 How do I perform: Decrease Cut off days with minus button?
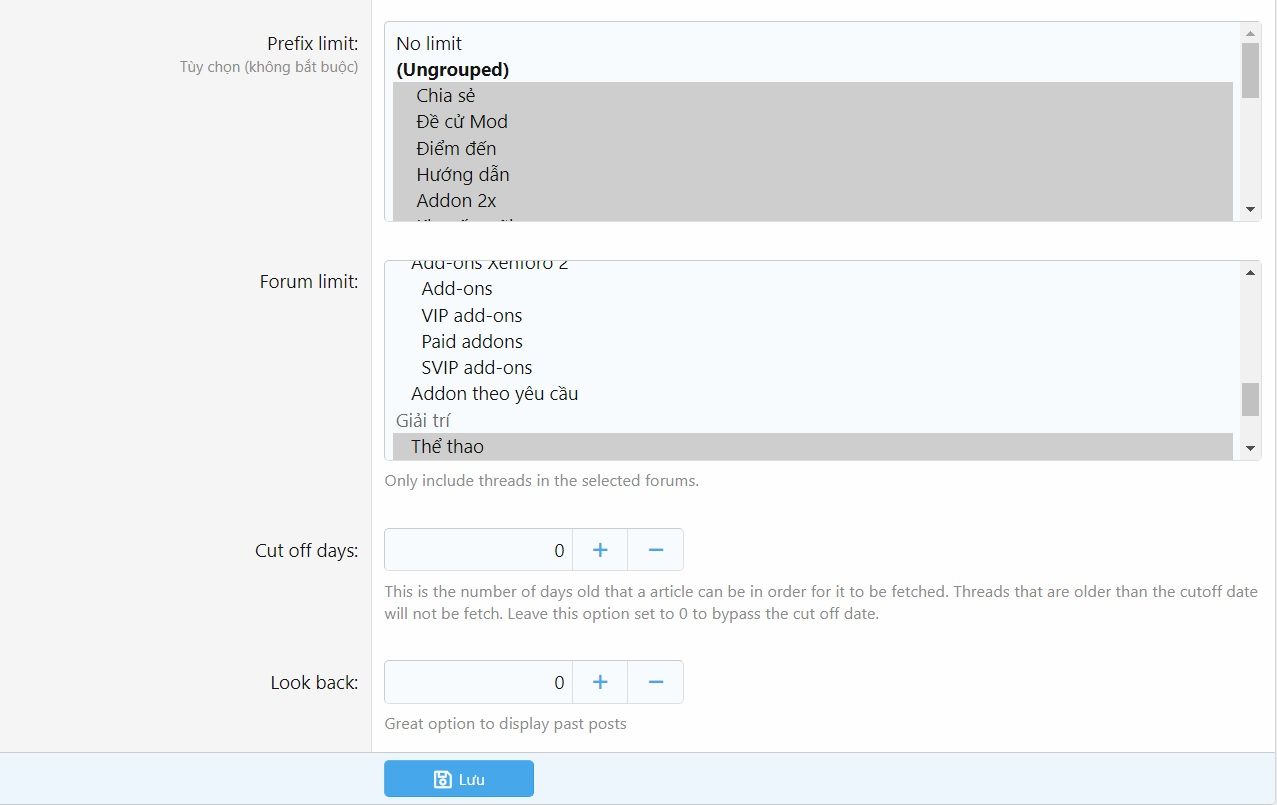(x=656, y=550)
